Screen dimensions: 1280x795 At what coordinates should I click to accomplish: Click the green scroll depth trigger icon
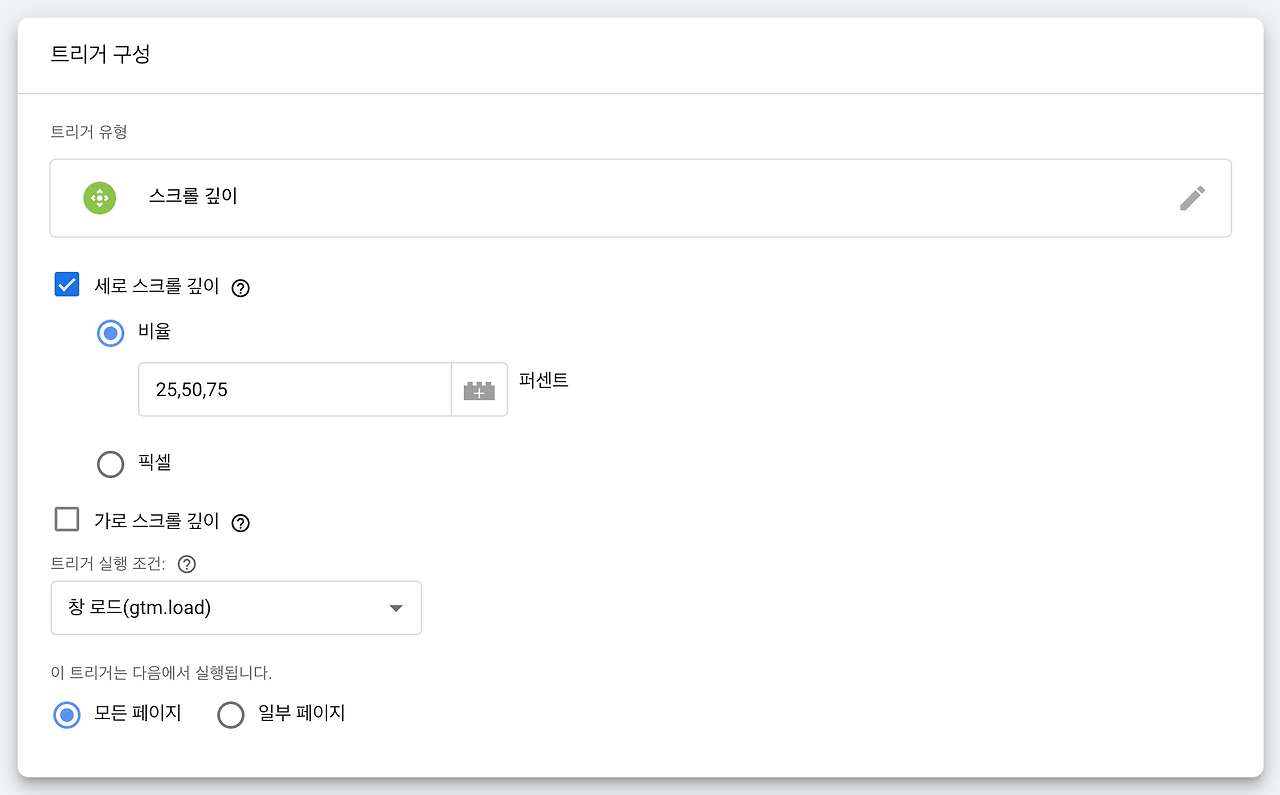point(100,197)
